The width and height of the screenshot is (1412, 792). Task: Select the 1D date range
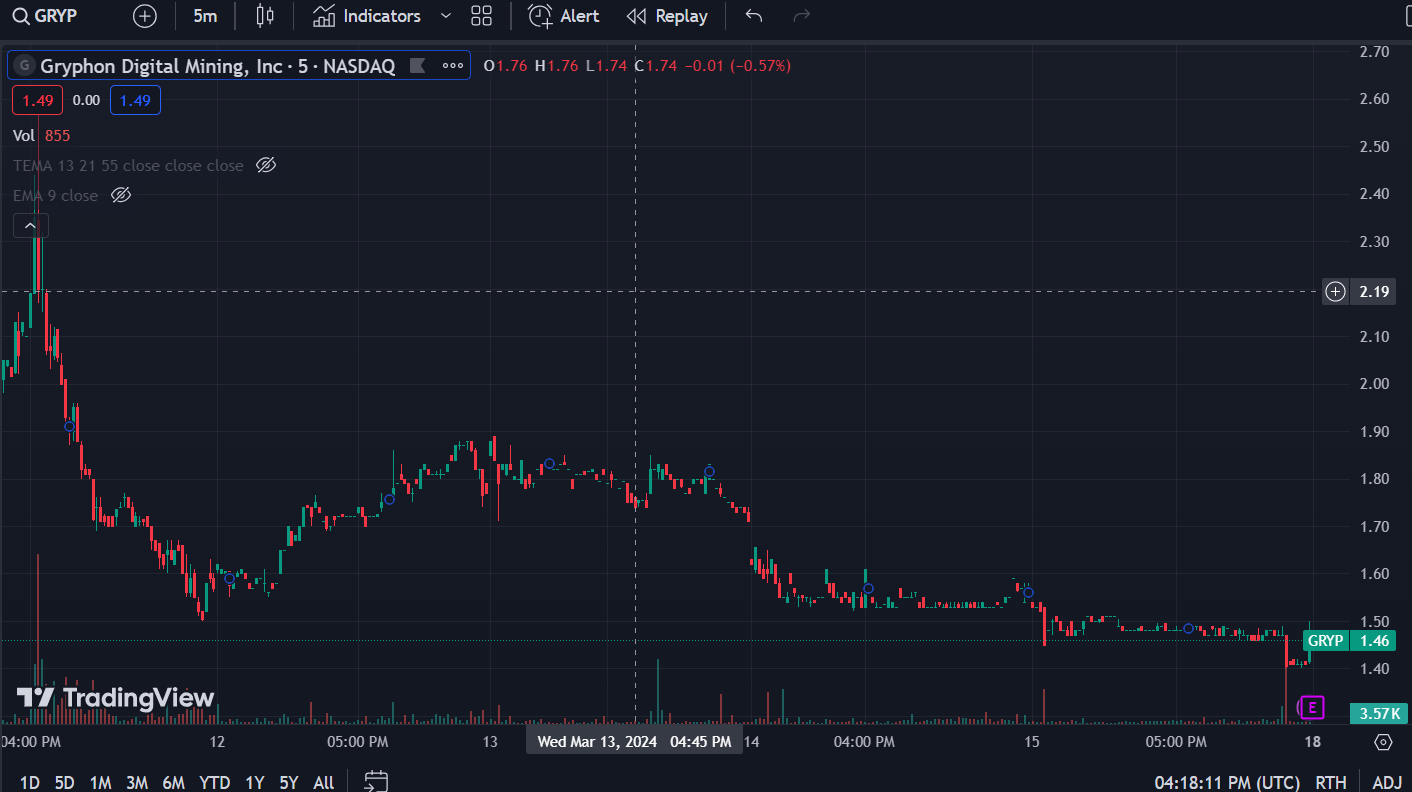tap(30, 782)
